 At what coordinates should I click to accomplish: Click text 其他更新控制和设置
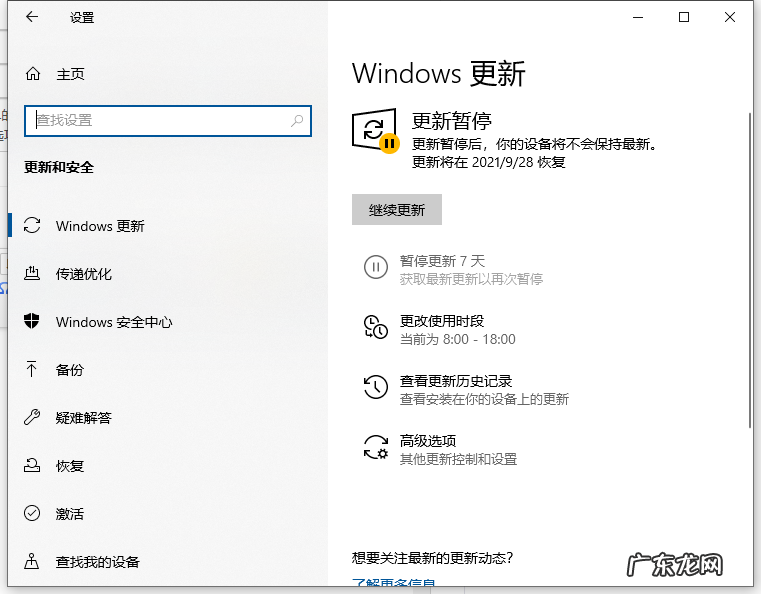coord(458,459)
